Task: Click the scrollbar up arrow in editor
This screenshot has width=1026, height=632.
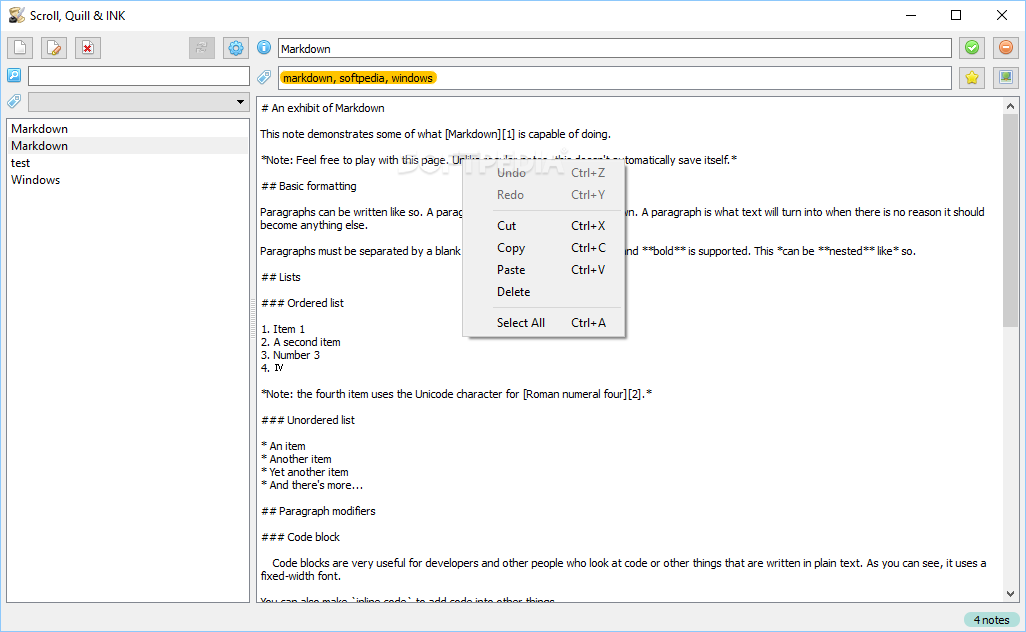Action: 1010,106
